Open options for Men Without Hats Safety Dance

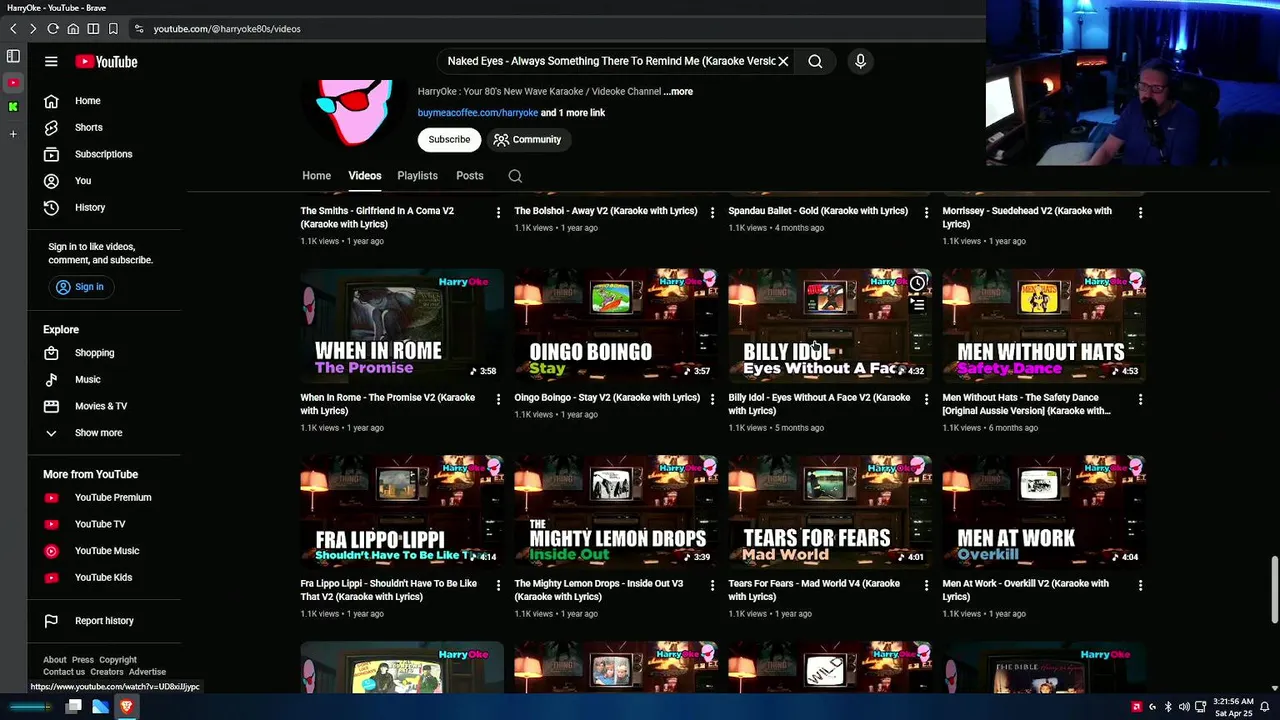click(x=1140, y=399)
